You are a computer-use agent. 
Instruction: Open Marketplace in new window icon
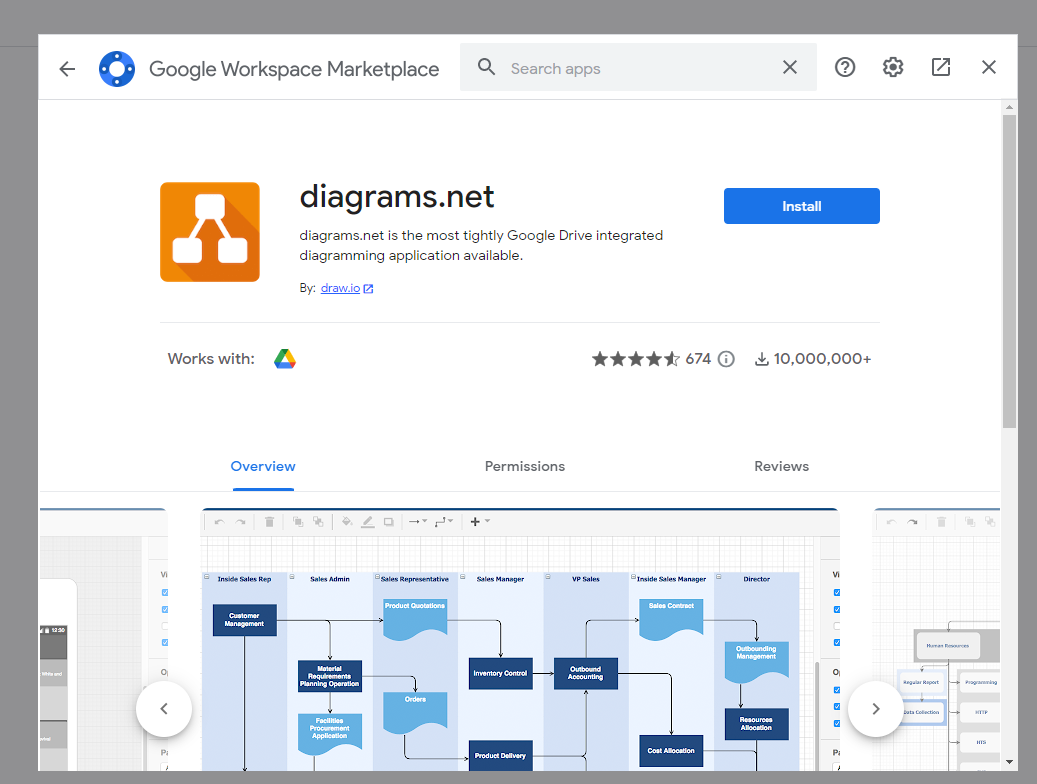coord(940,67)
